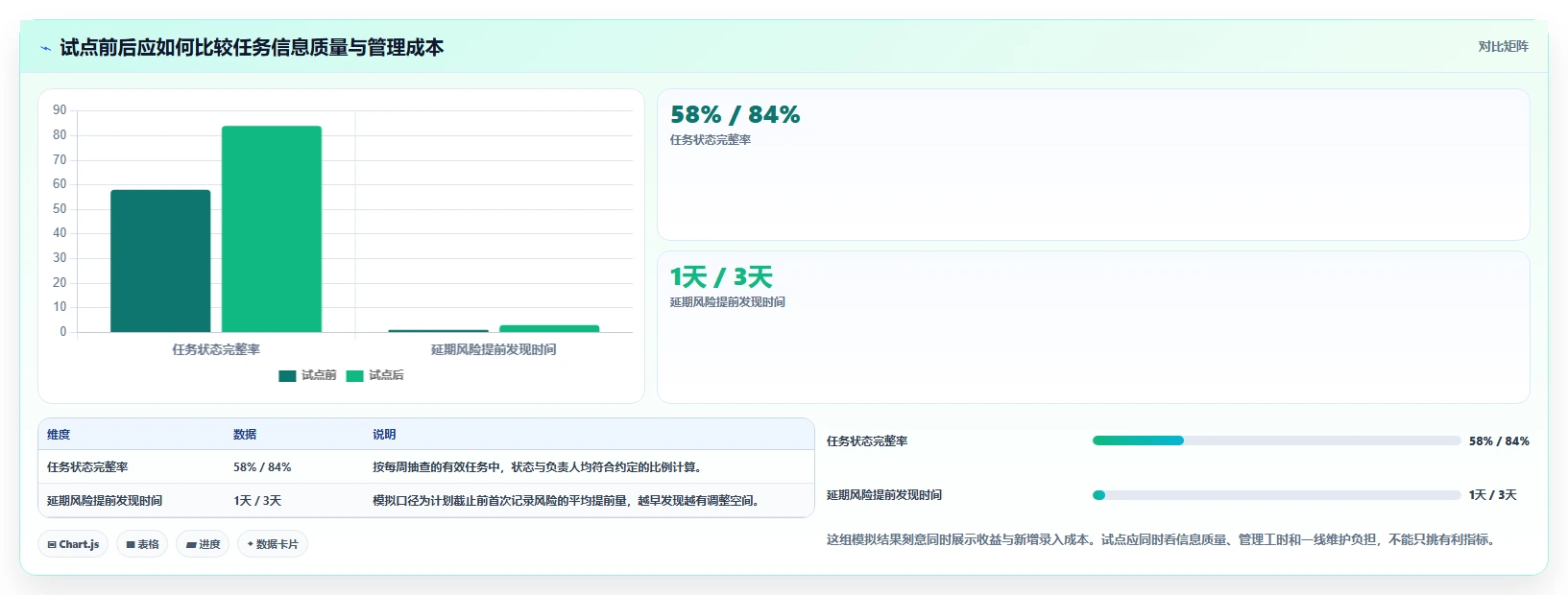Click the 58% / 84% card value
This screenshot has width=1568, height=595.
click(x=735, y=115)
